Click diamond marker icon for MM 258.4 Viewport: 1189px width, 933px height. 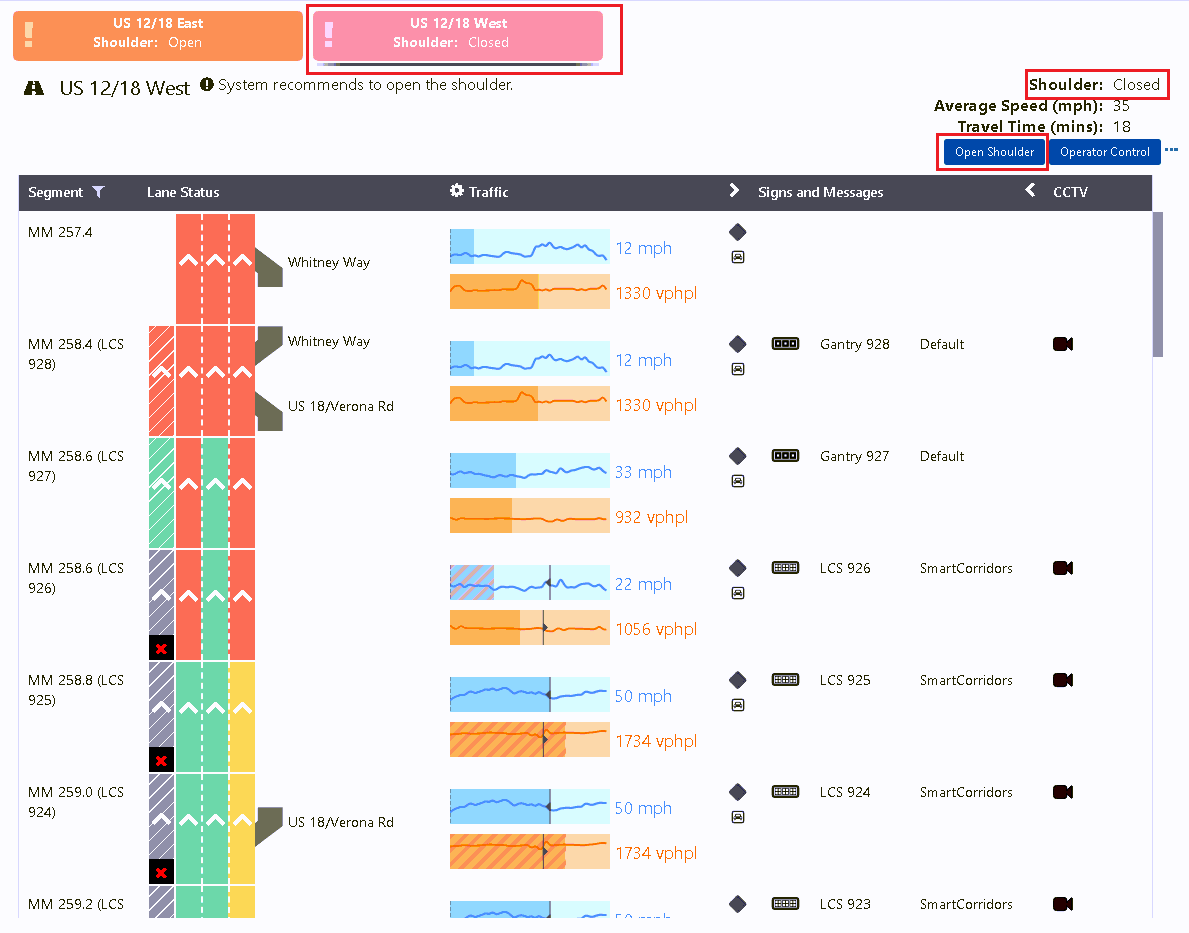coord(737,344)
